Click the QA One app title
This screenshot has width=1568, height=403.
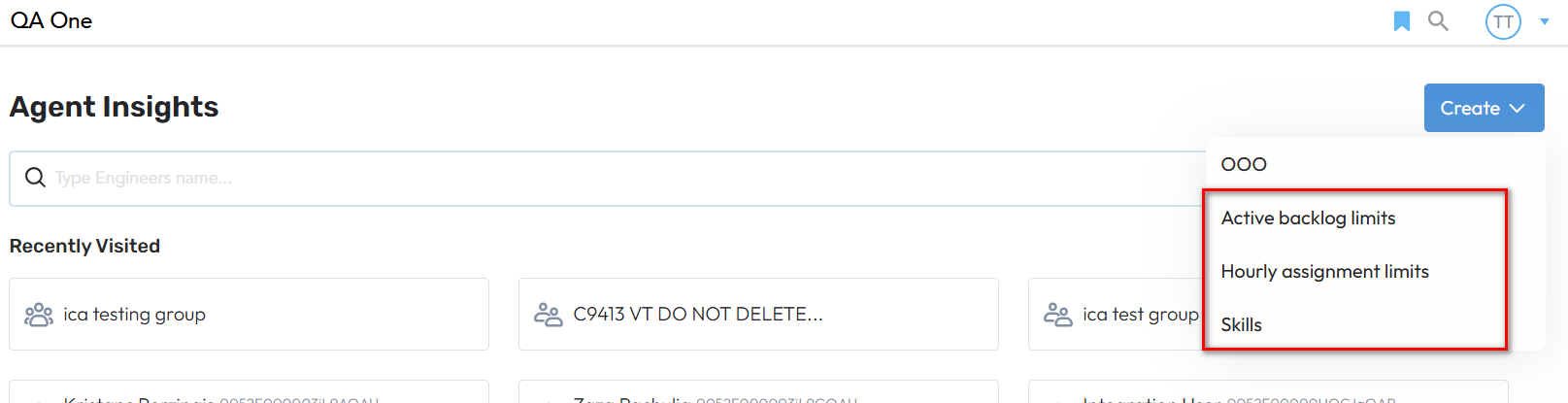click(x=51, y=21)
